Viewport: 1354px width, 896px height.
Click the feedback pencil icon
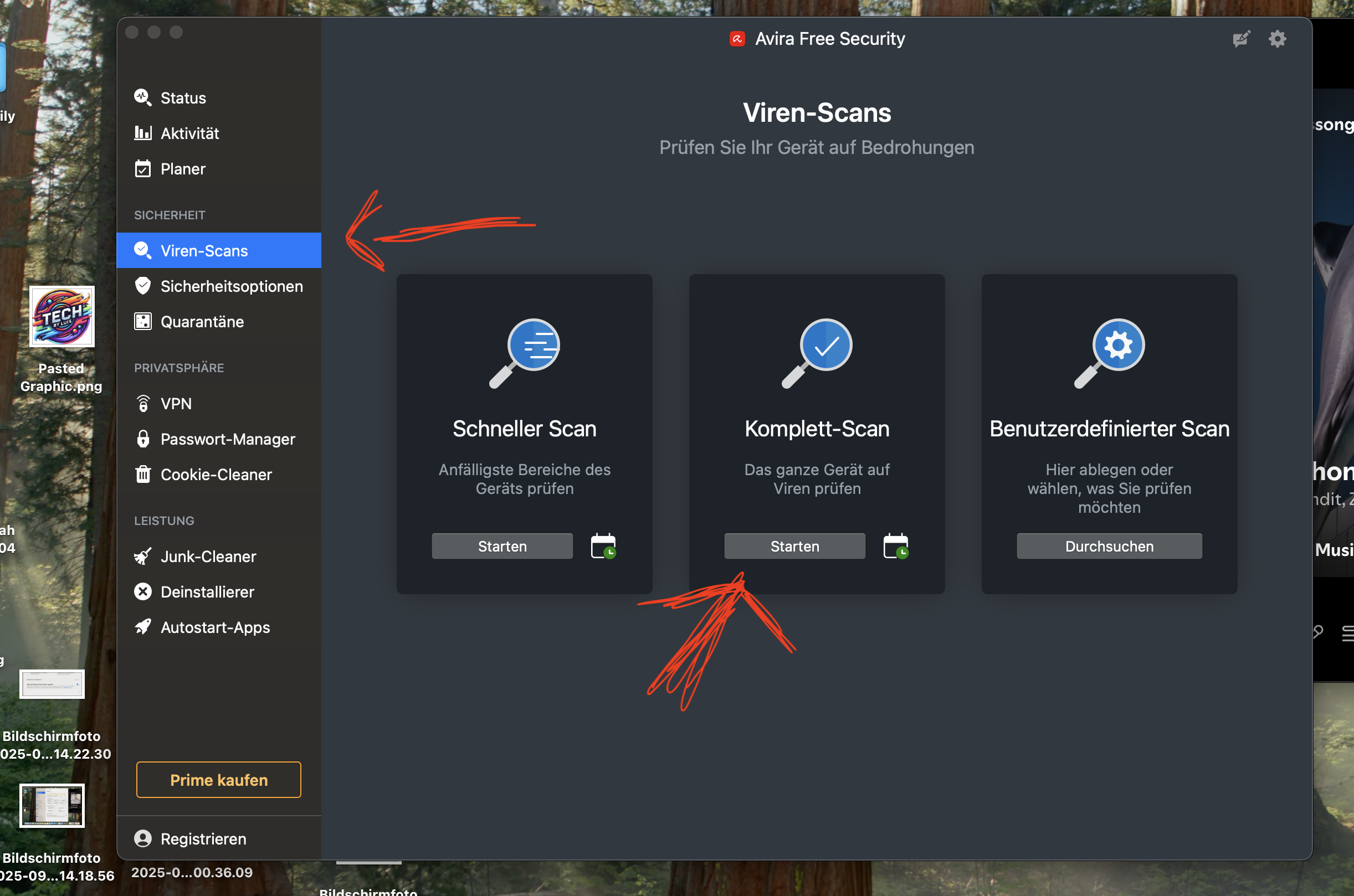pyautogui.click(x=1241, y=39)
